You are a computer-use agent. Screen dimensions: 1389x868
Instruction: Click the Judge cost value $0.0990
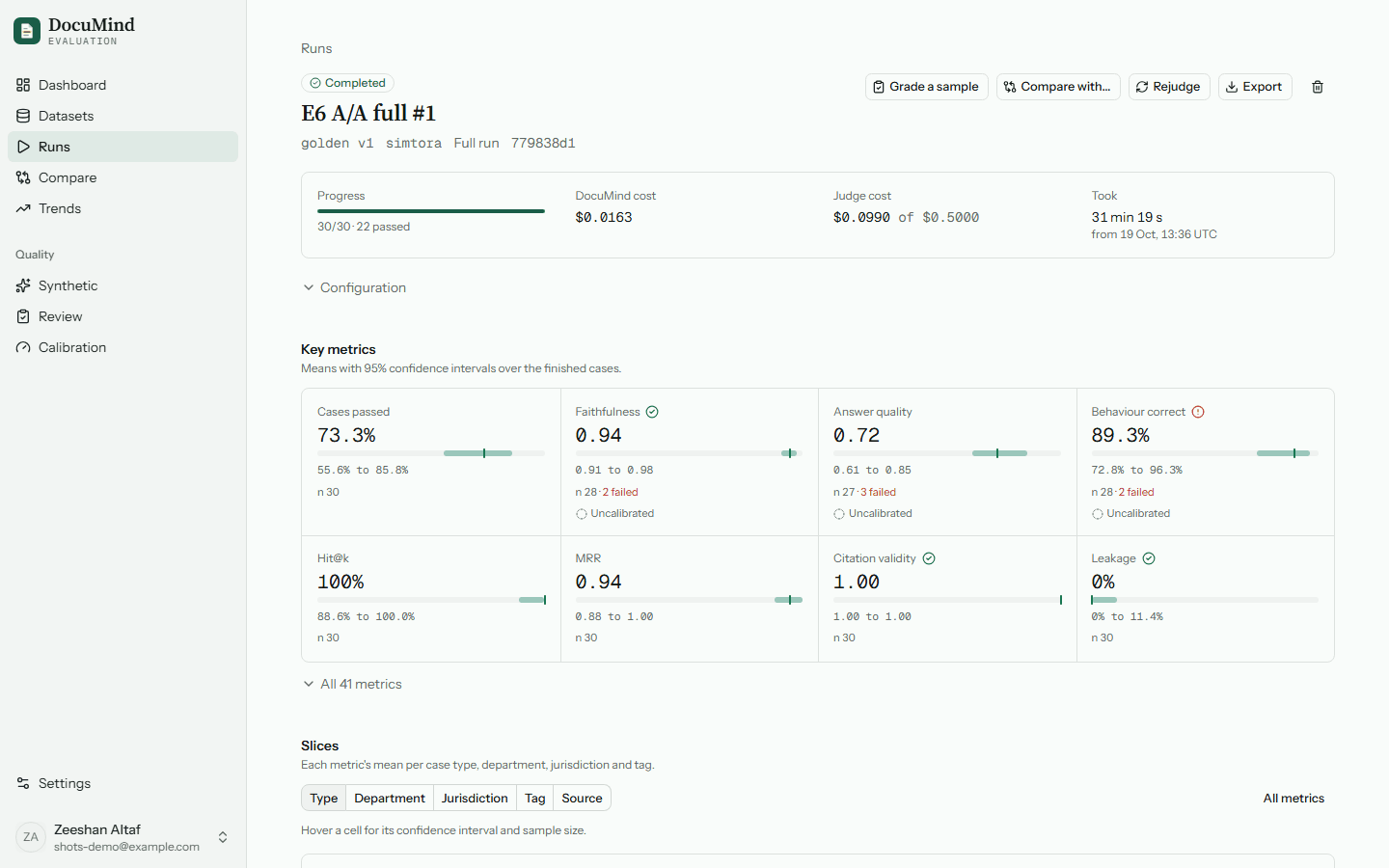[861, 217]
